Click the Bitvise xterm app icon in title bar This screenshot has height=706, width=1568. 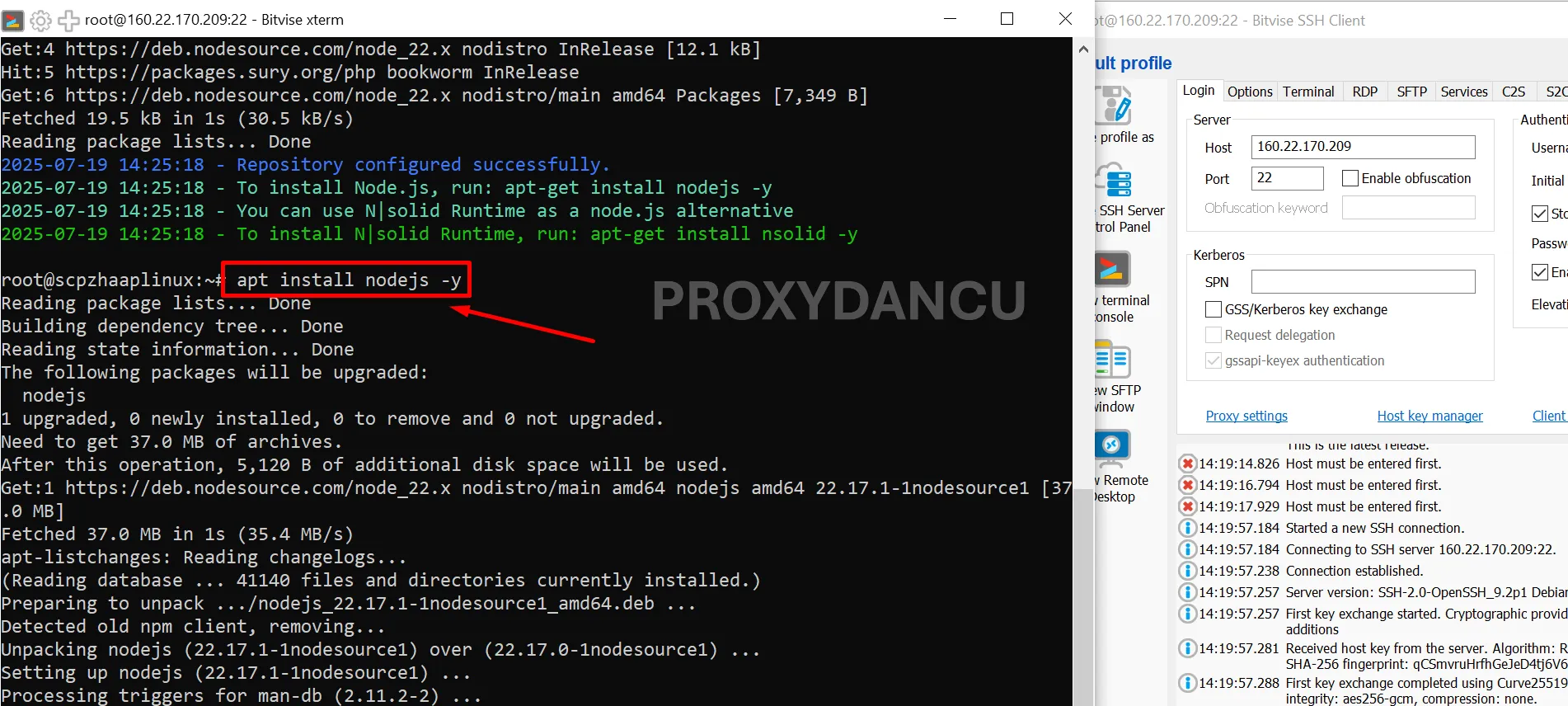click(13, 20)
